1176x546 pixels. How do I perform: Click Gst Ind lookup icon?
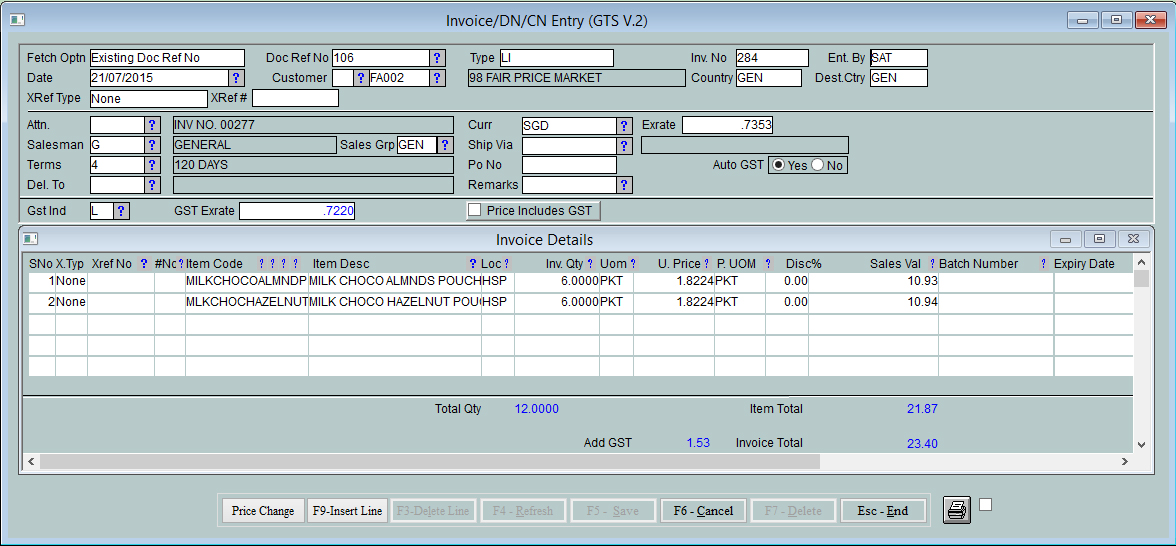121,211
